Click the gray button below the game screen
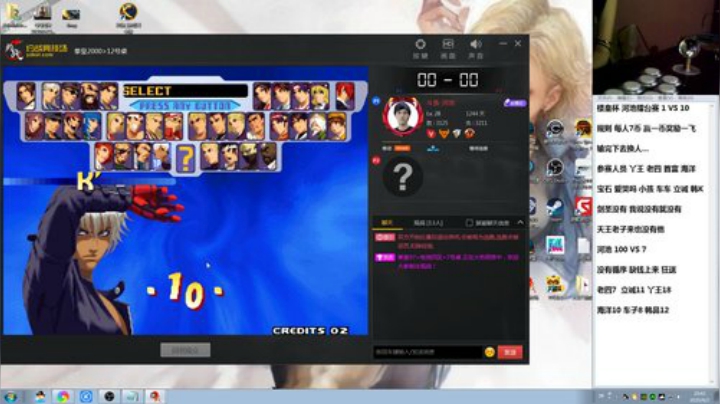This screenshot has width=720, height=404. point(186,350)
